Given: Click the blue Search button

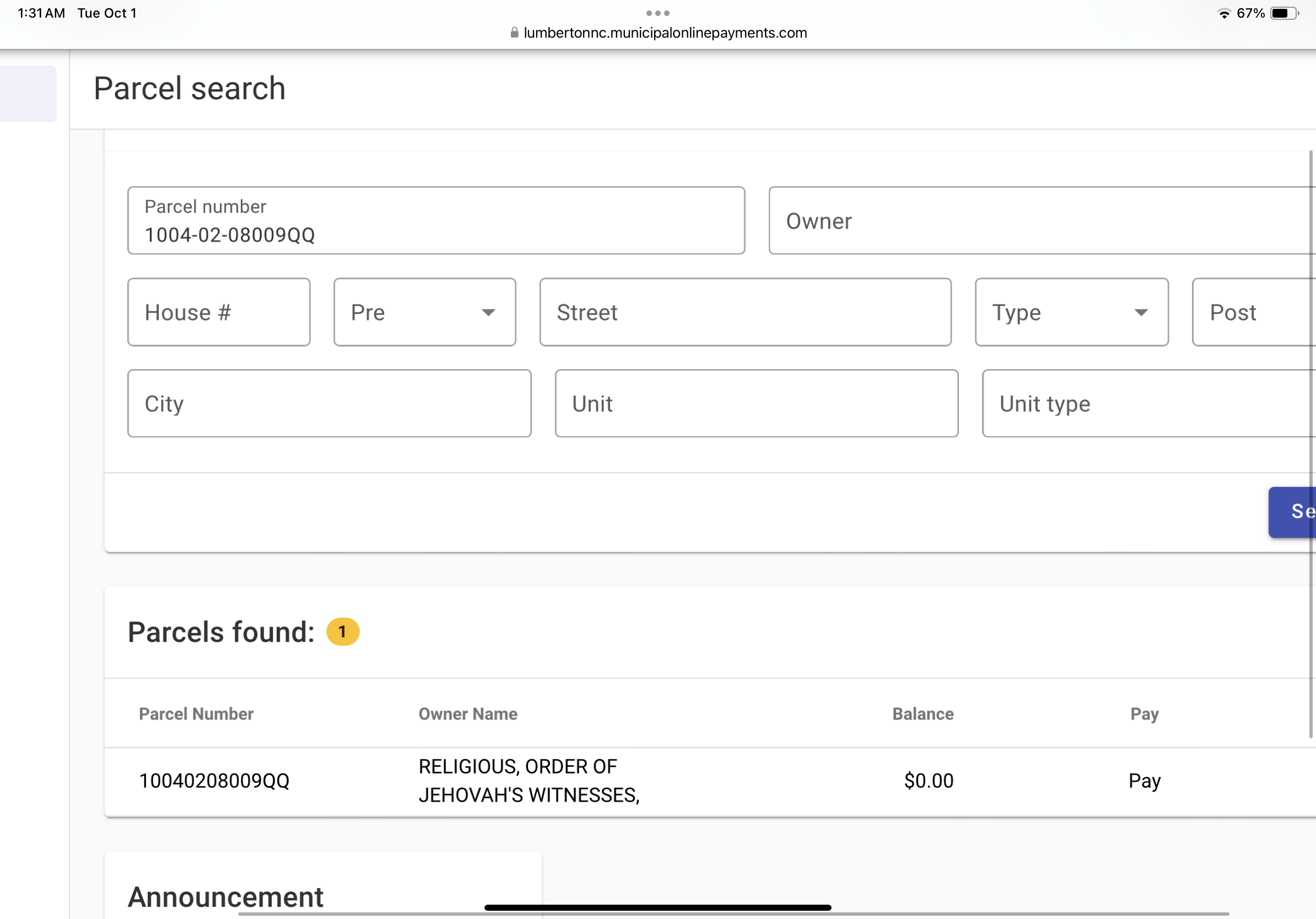Looking at the screenshot, I should pyautogui.click(x=1292, y=512).
